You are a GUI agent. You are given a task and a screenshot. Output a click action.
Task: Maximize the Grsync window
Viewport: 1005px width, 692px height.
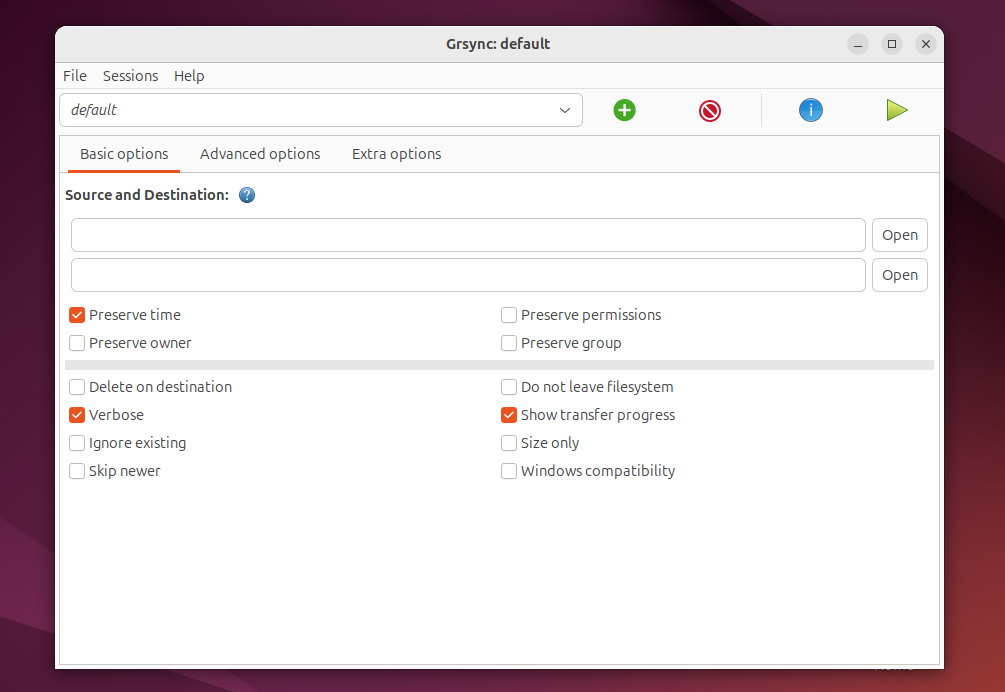[x=892, y=44]
